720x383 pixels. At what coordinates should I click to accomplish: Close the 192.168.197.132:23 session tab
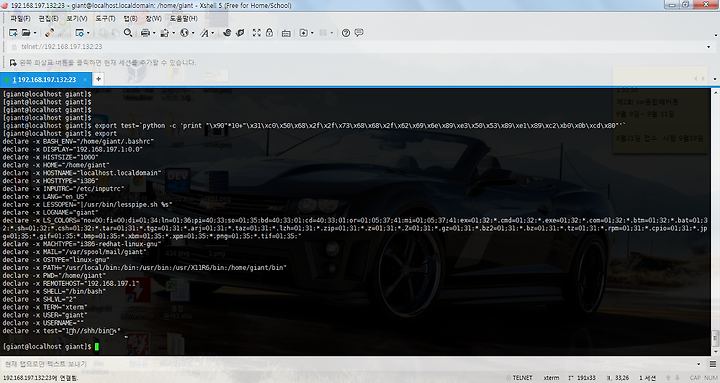coord(85,79)
